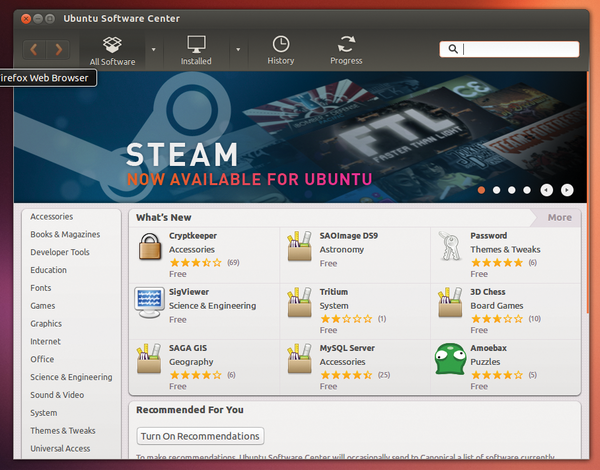Open the Tritium app title
This screenshot has width=600, height=470.
tap(334, 292)
